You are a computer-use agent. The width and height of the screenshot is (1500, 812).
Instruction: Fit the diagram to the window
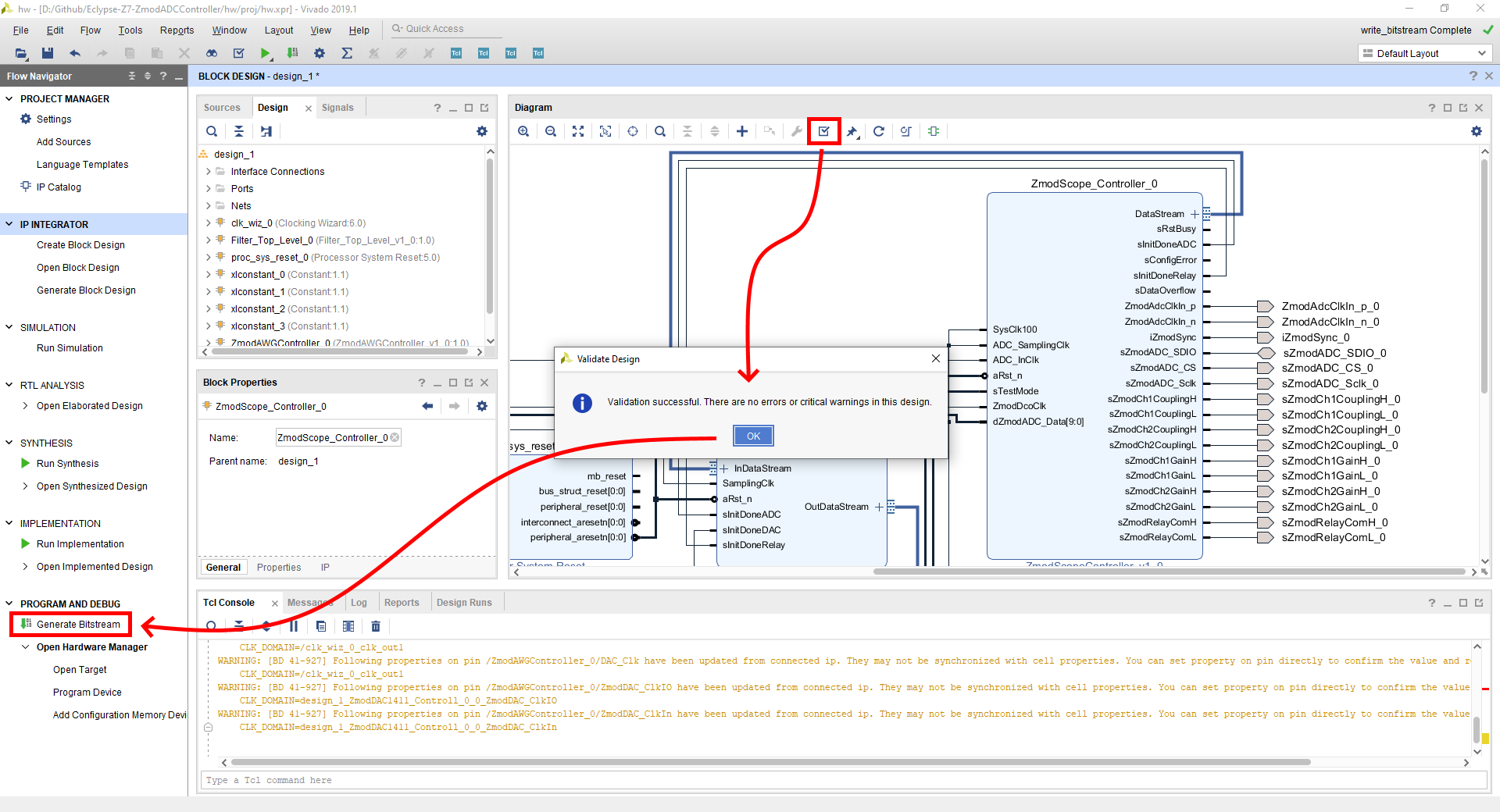pyautogui.click(x=578, y=131)
